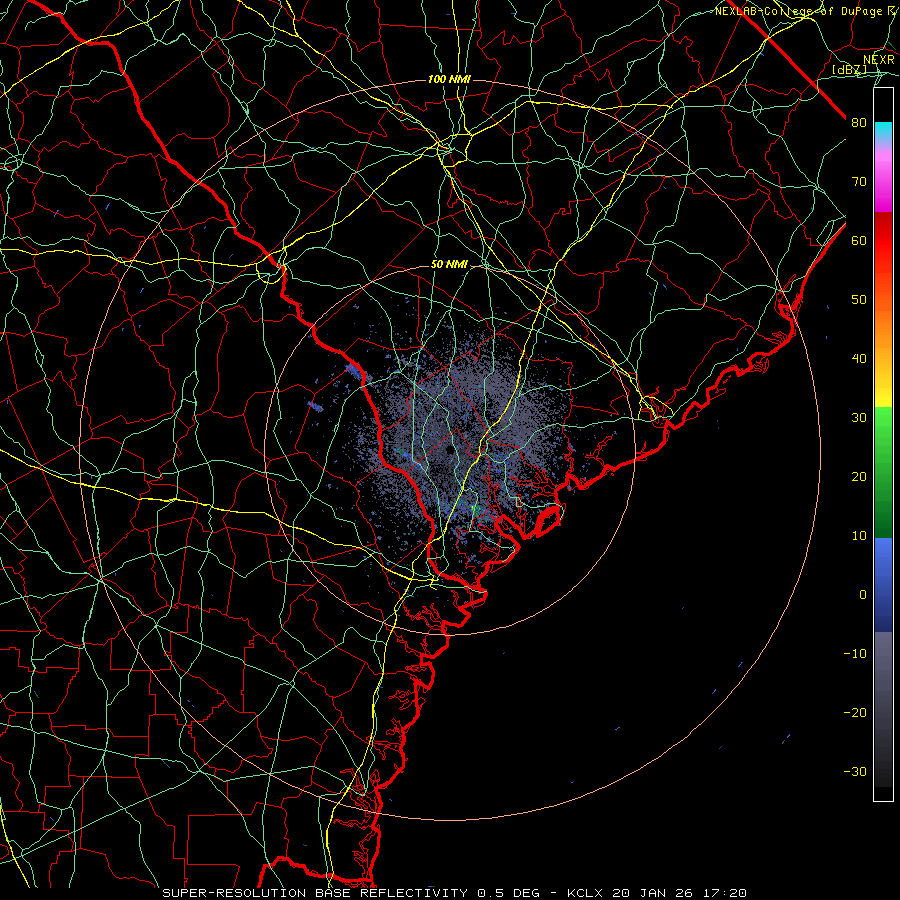
Task: Click the '-10' value on dBZ scale
Action: 855,654
